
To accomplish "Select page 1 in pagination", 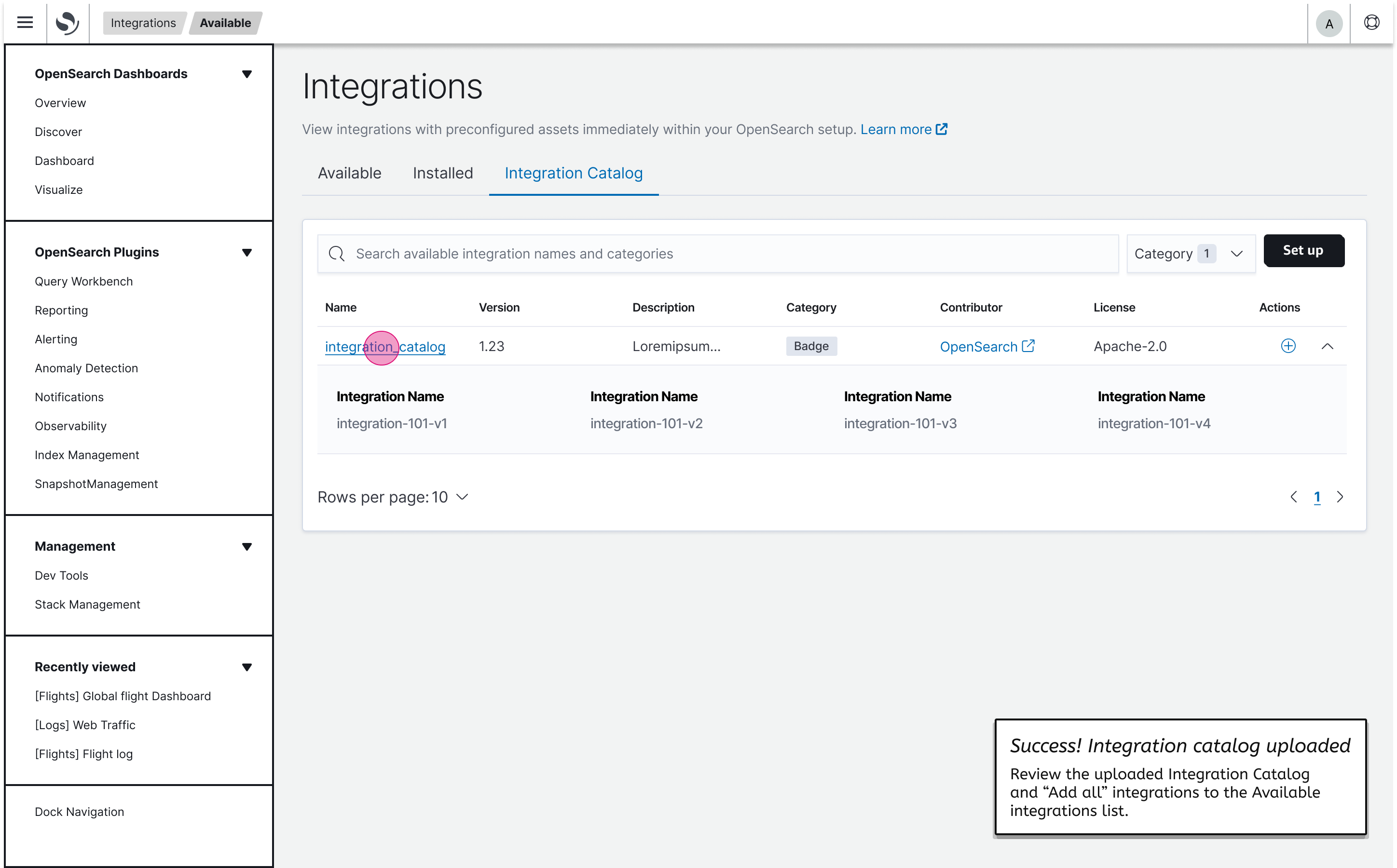I will (x=1317, y=497).
